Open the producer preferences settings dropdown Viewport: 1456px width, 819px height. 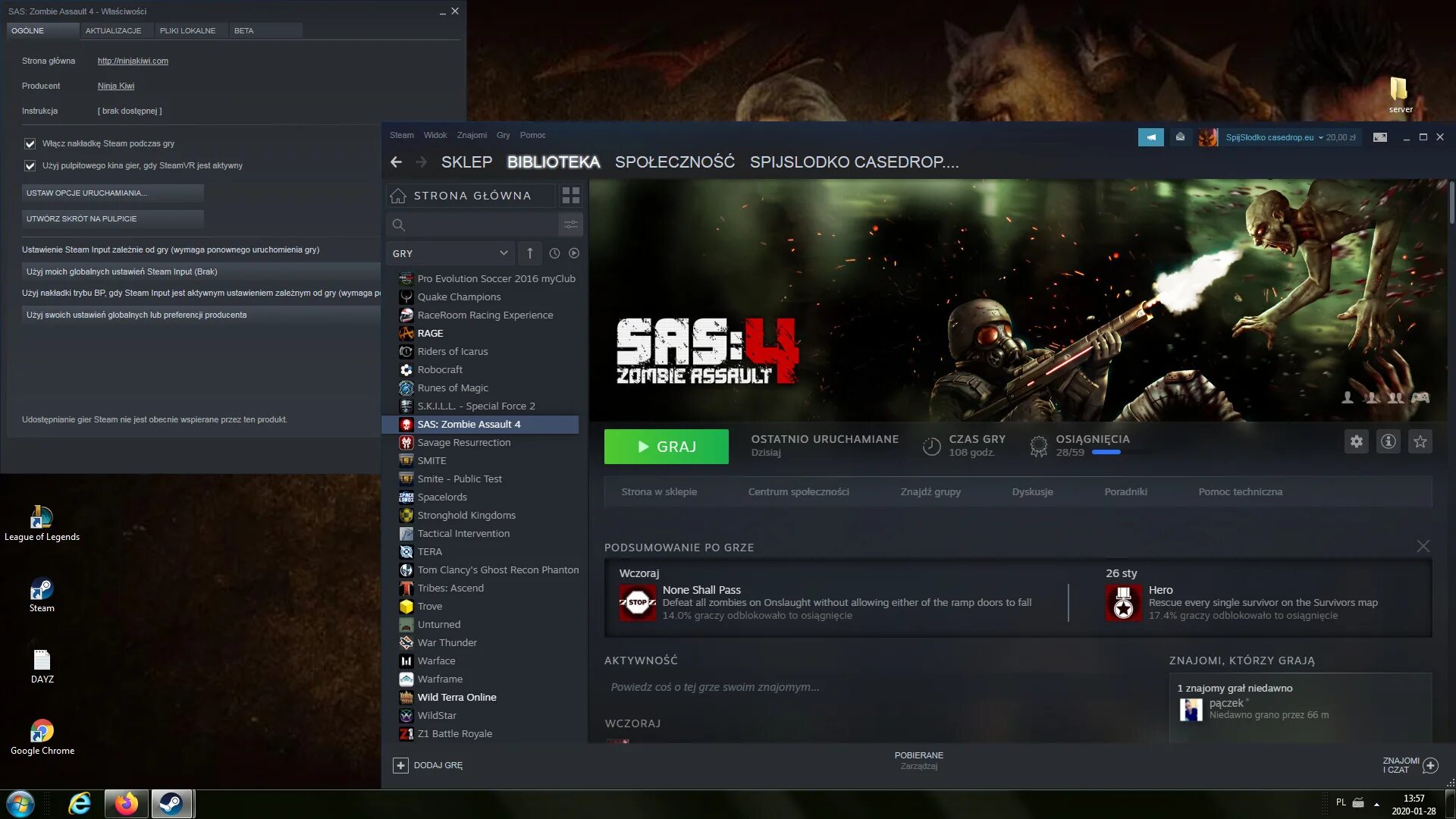pyautogui.click(x=201, y=315)
